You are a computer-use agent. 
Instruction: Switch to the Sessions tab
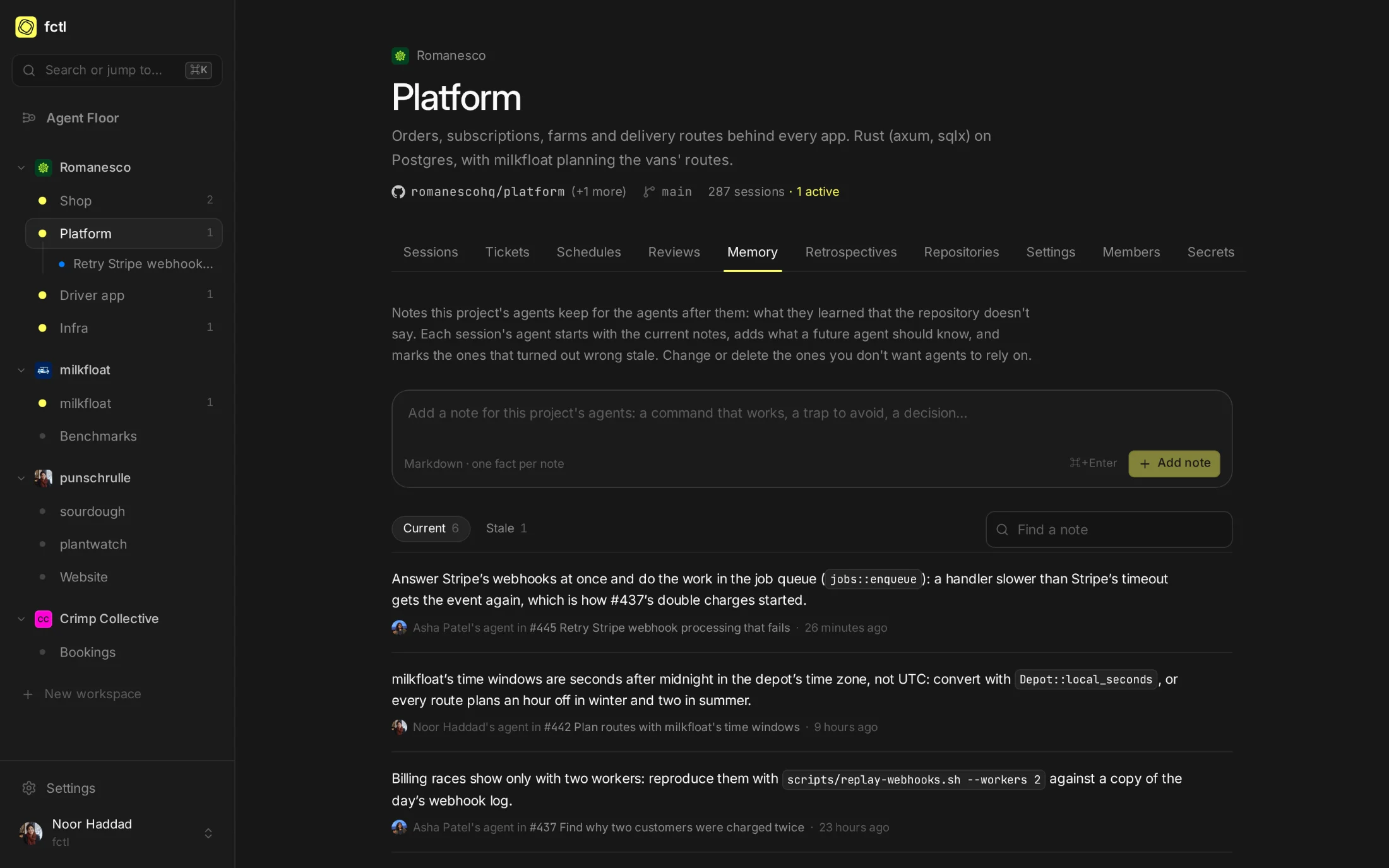(x=431, y=253)
